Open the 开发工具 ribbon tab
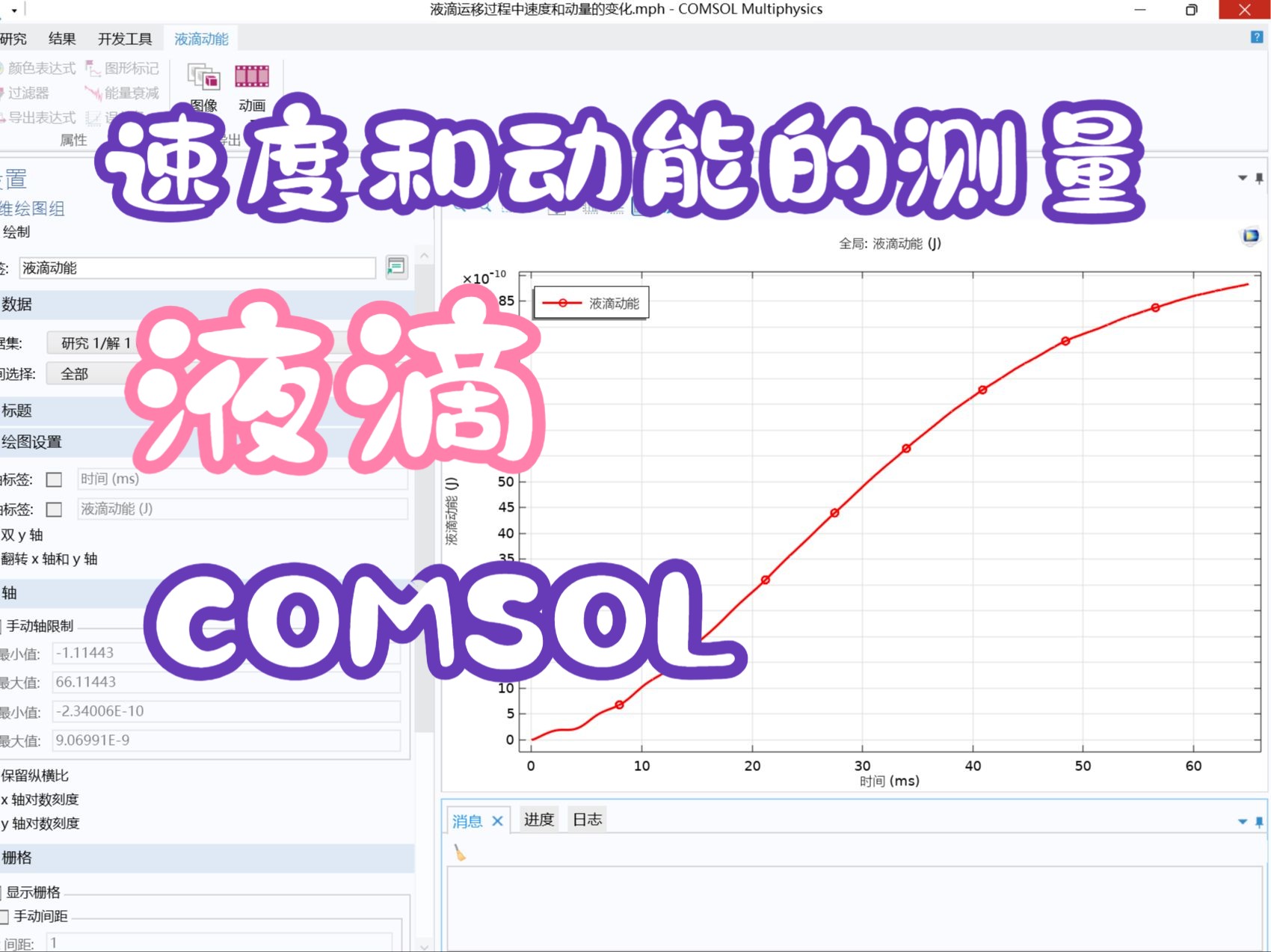Image resolution: width=1271 pixels, height=952 pixels. 126,37
